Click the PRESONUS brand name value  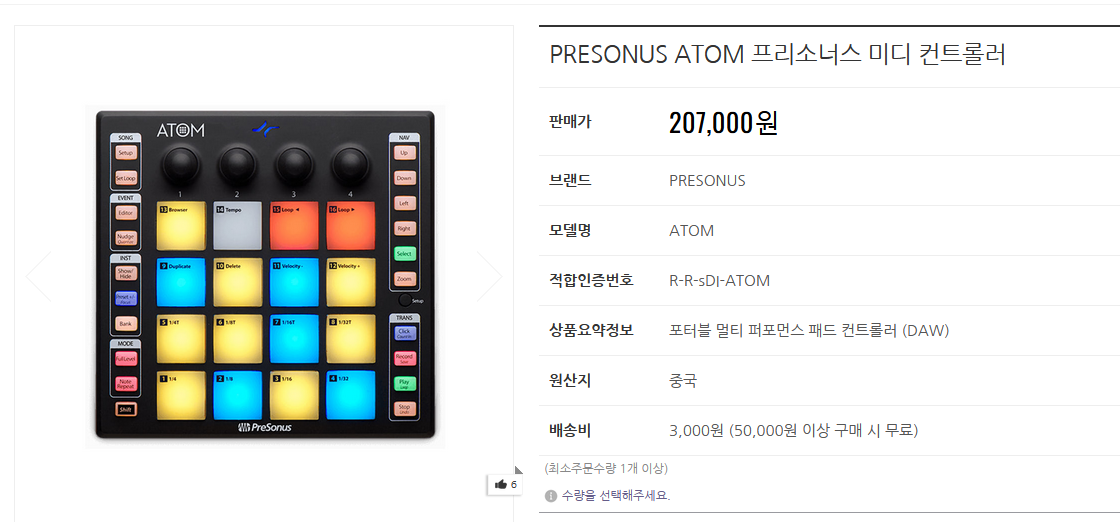[707, 181]
